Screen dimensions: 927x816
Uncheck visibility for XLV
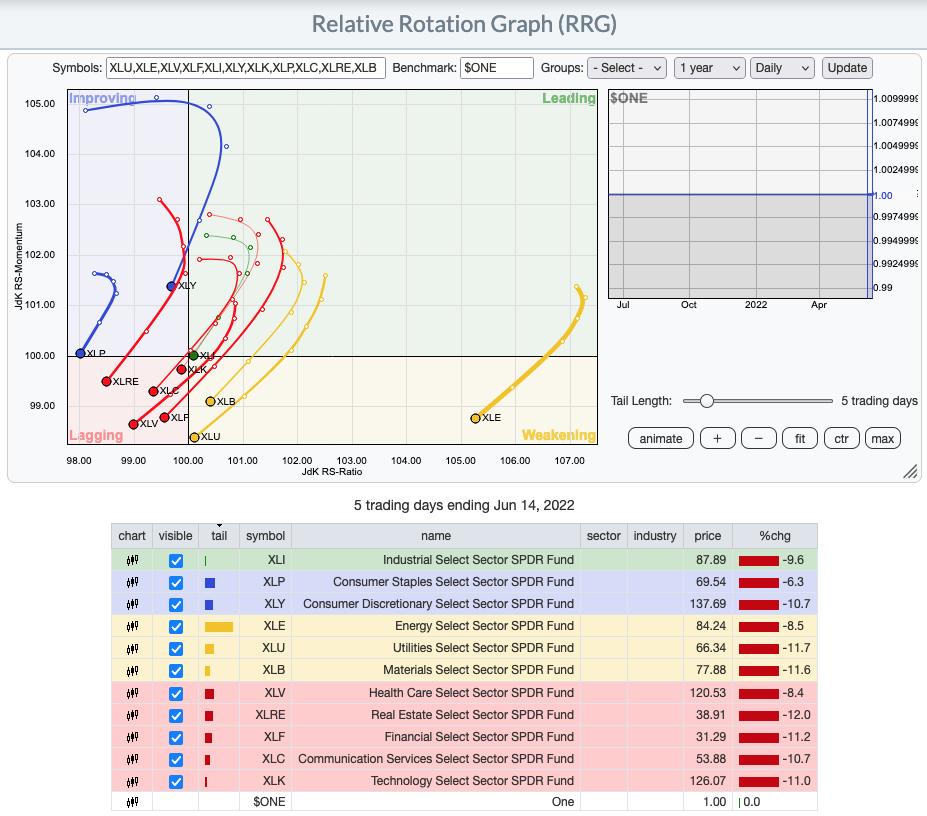[176, 694]
